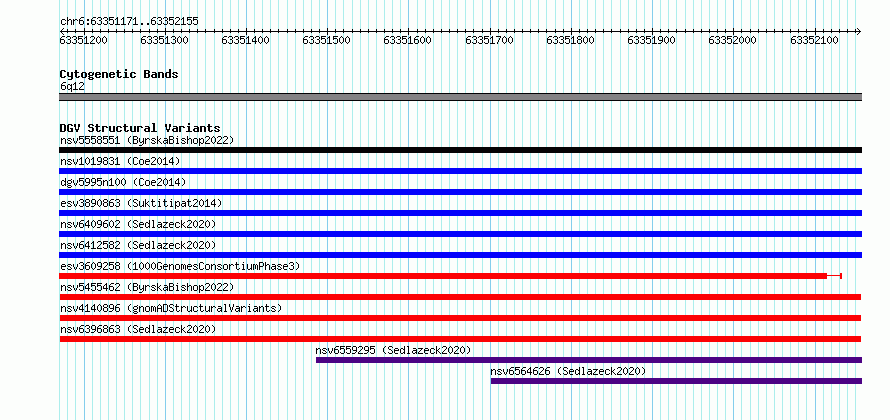Click the 6q12 band label
The image size is (890, 420).
tap(72, 87)
